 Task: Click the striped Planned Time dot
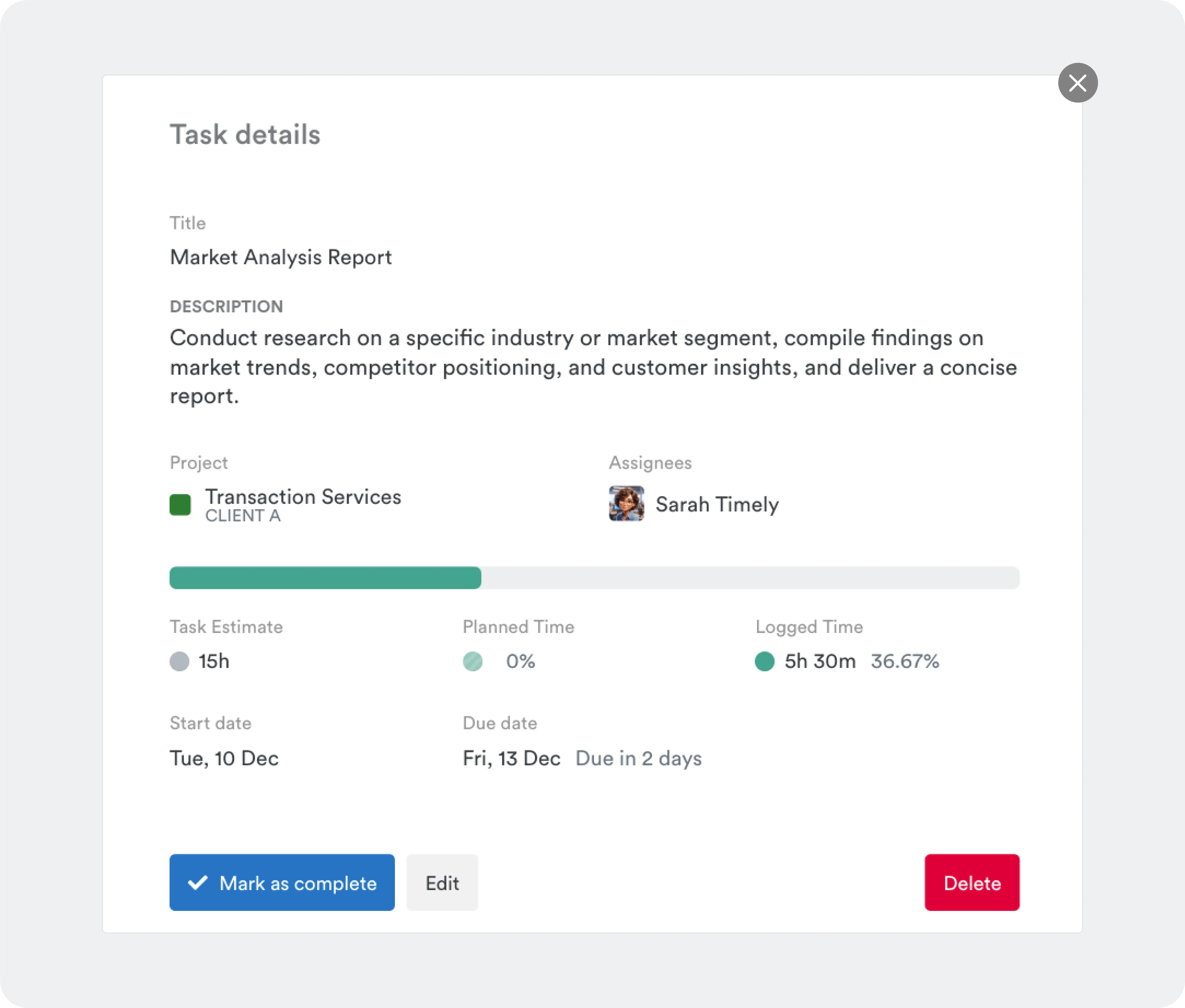[x=473, y=661]
